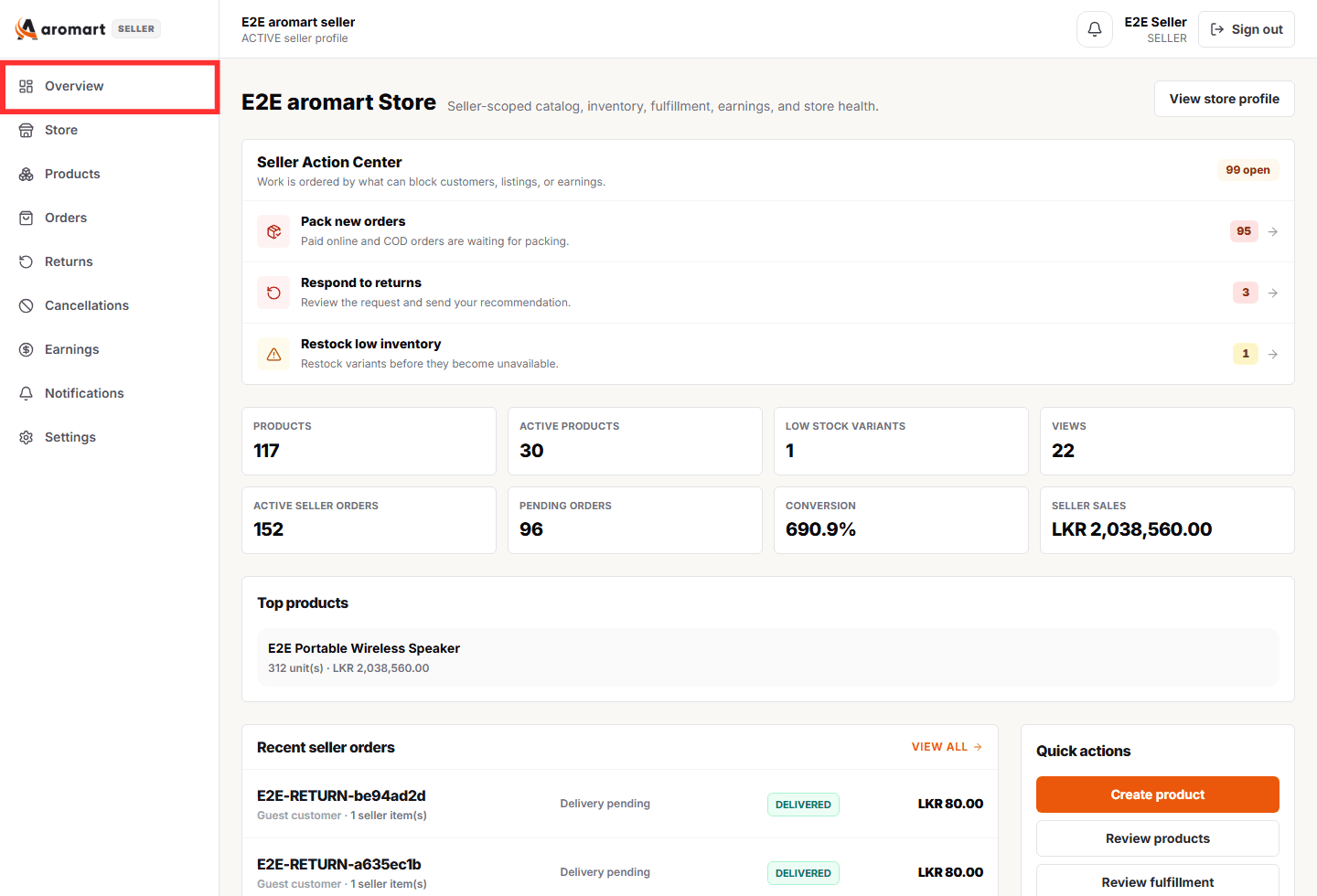This screenshot has height=896, width=1317.
Task: Click the 99 open badge
Action: [1247, 170]
